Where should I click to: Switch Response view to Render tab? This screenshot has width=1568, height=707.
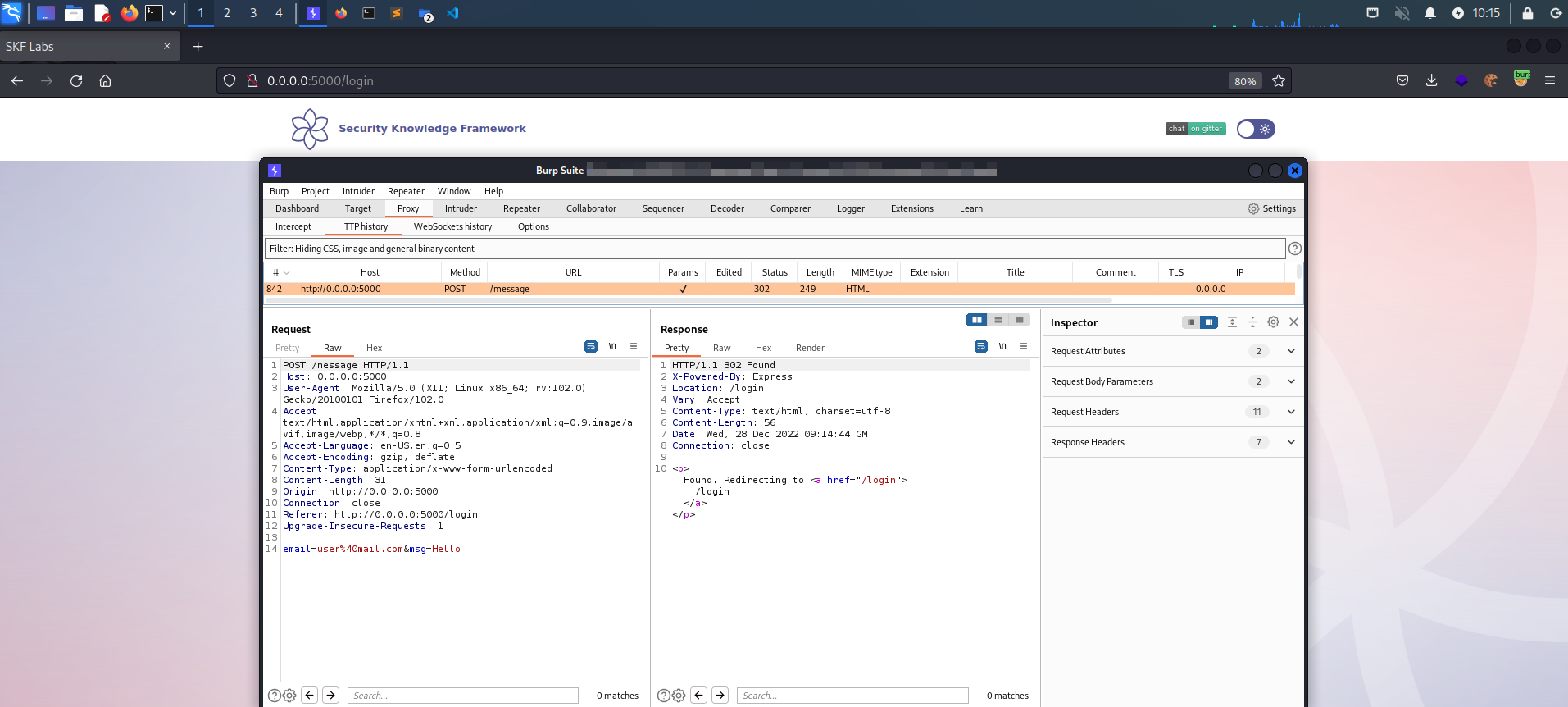coord(810,348)
